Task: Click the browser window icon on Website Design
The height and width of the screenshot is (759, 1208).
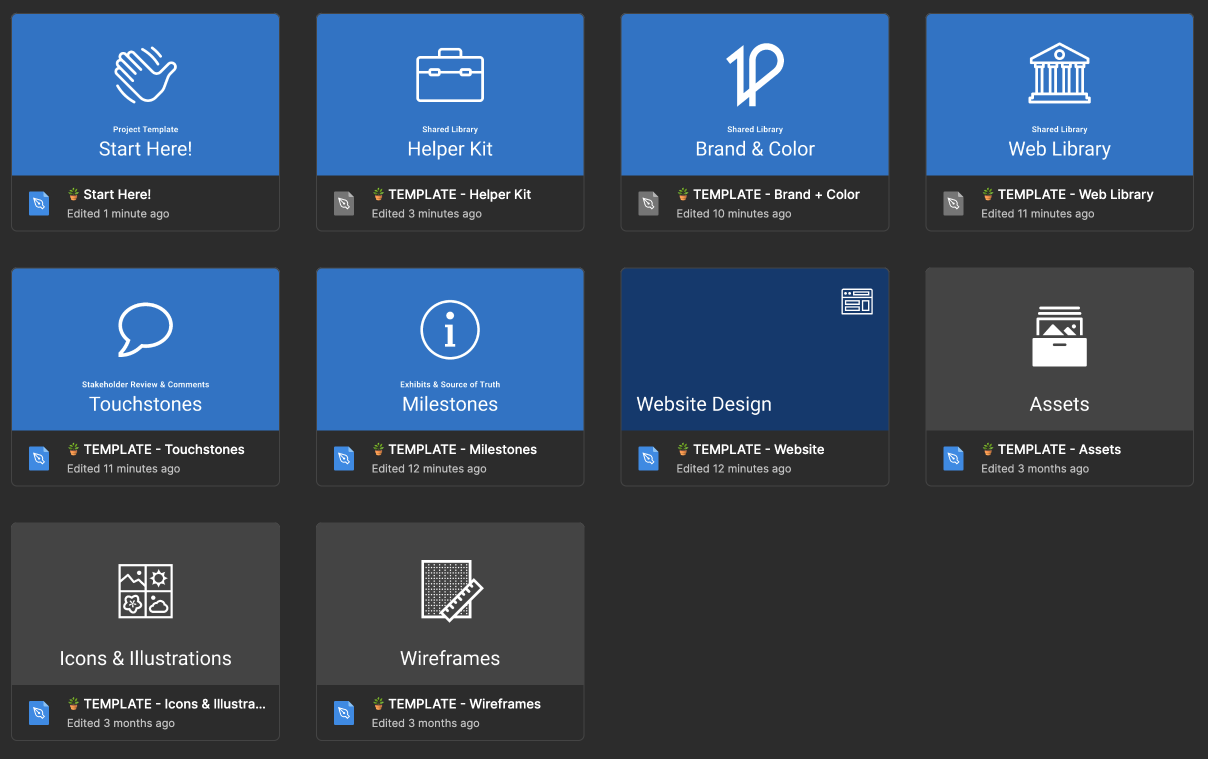Action: (x=857, y=300)
